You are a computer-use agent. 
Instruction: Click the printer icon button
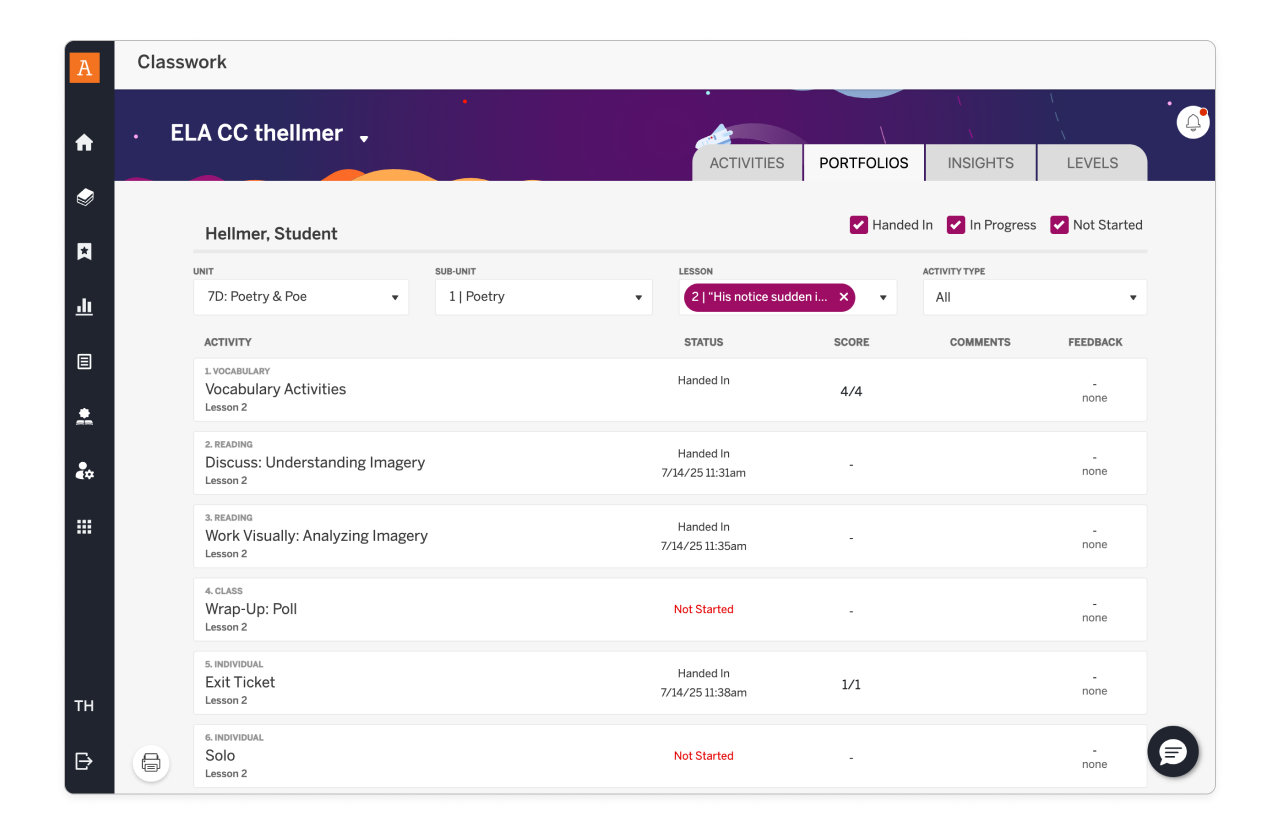tap(151, 763)
